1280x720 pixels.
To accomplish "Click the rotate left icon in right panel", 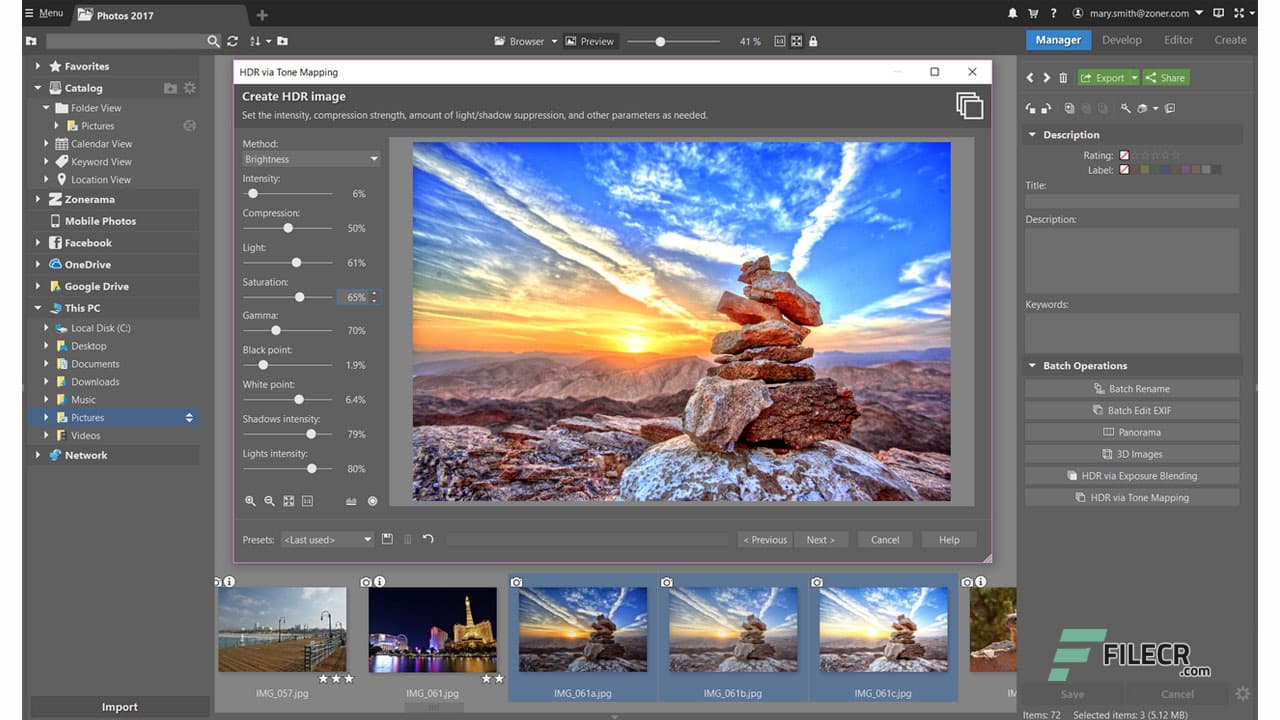I will [x=1033, y=109].
